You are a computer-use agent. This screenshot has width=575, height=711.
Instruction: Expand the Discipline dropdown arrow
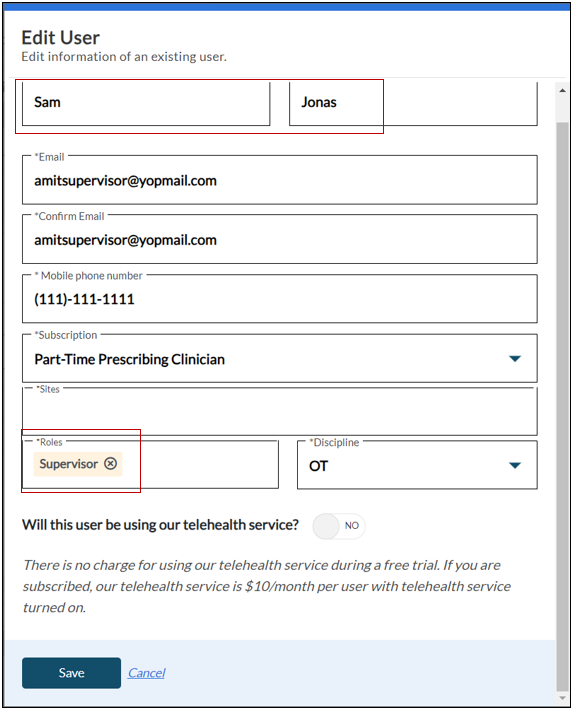click(x=515, y=465)
